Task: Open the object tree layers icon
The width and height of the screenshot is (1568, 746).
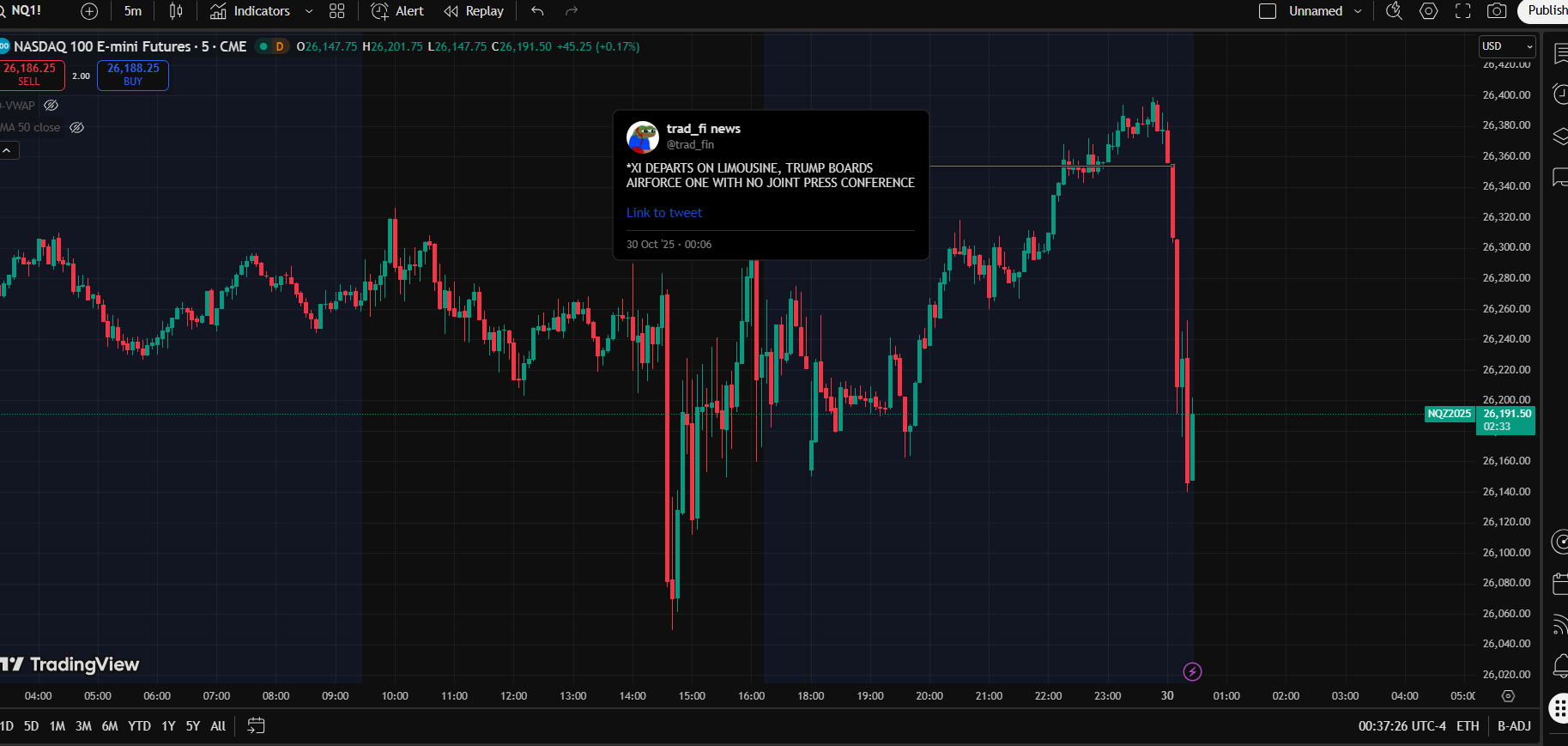Action: pyautogui.click(x=1560, y=136)
